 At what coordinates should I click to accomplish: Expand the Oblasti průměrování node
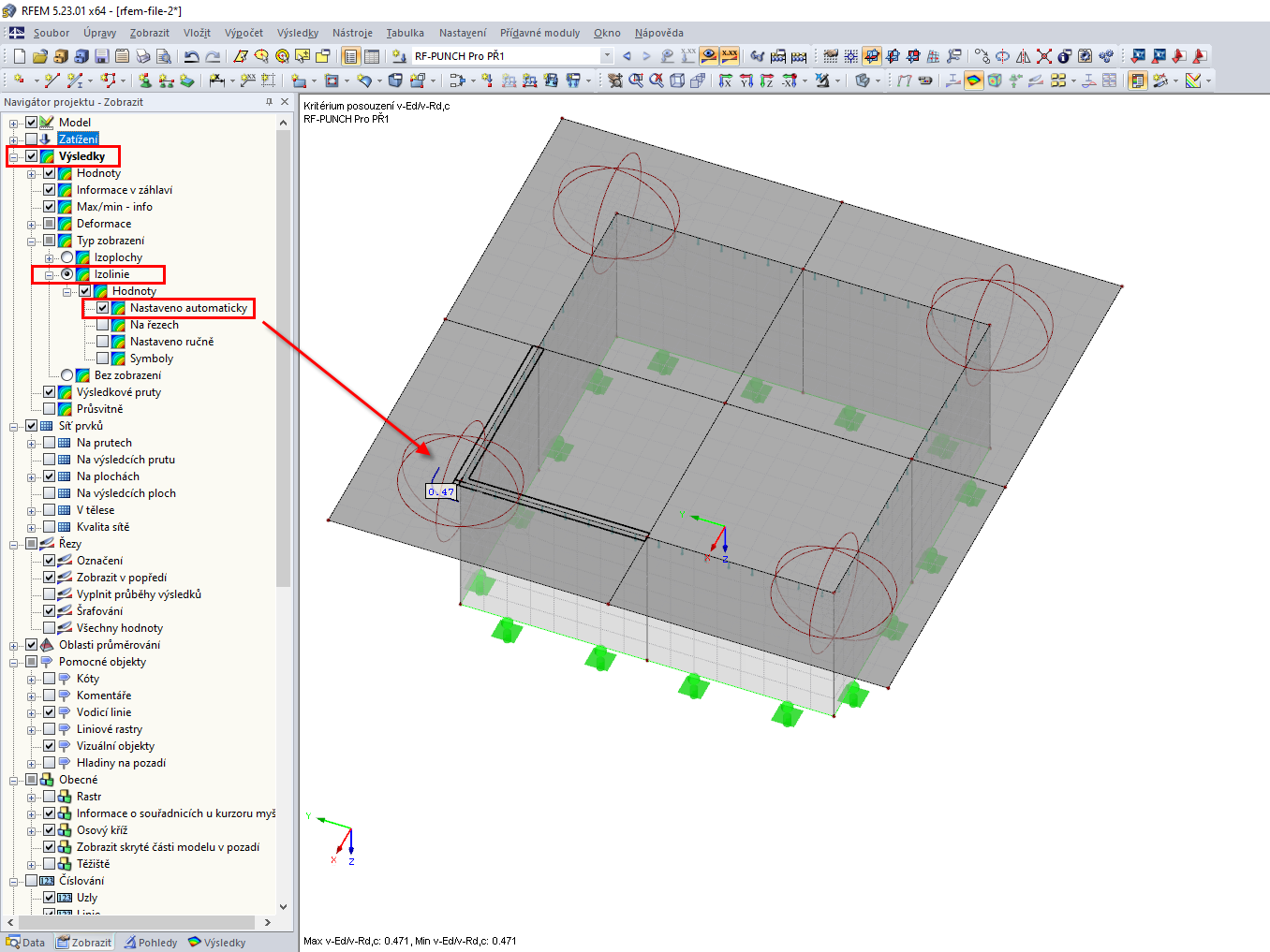tap(14, 645)
